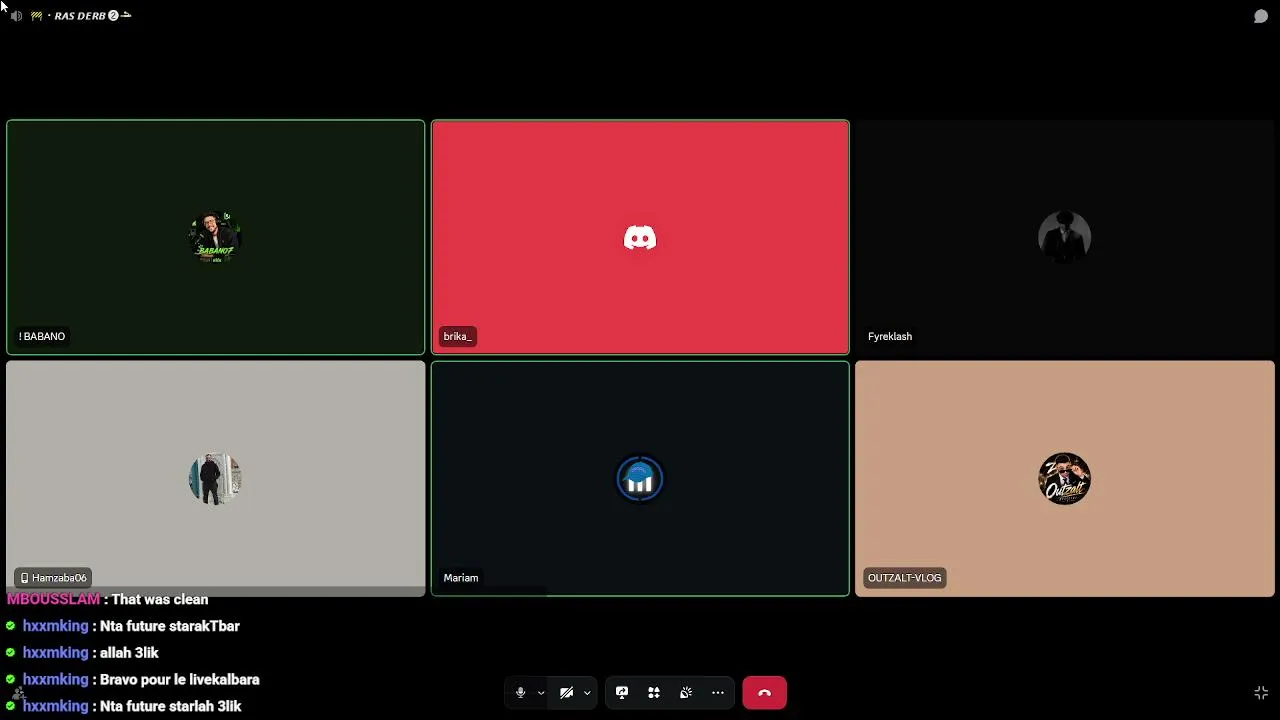The height and width of the screenshot is (720, 1280).
Task: Click the Fyreklash name label
Action: point(890,336)
